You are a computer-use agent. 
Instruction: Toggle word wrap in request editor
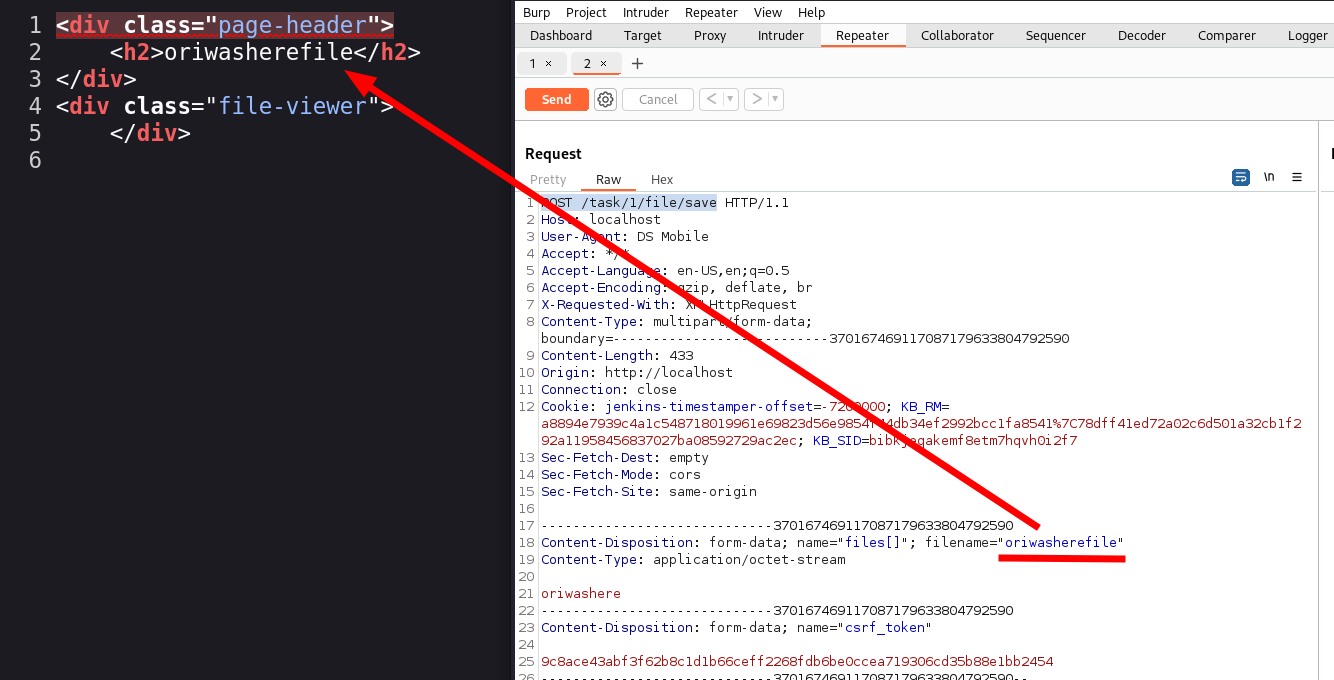(1241, 177)
